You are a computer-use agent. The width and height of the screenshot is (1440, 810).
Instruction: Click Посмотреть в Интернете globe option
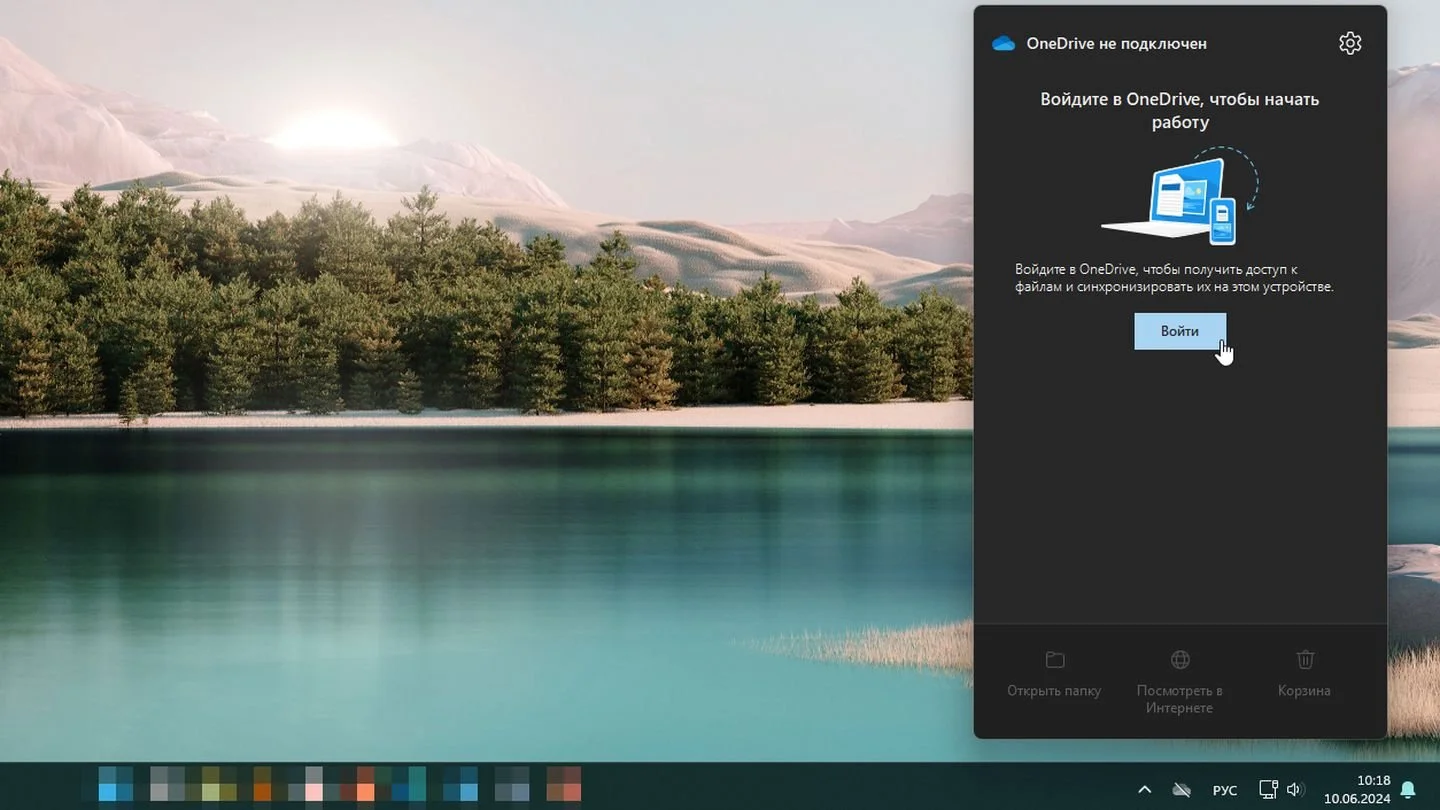1180,682
